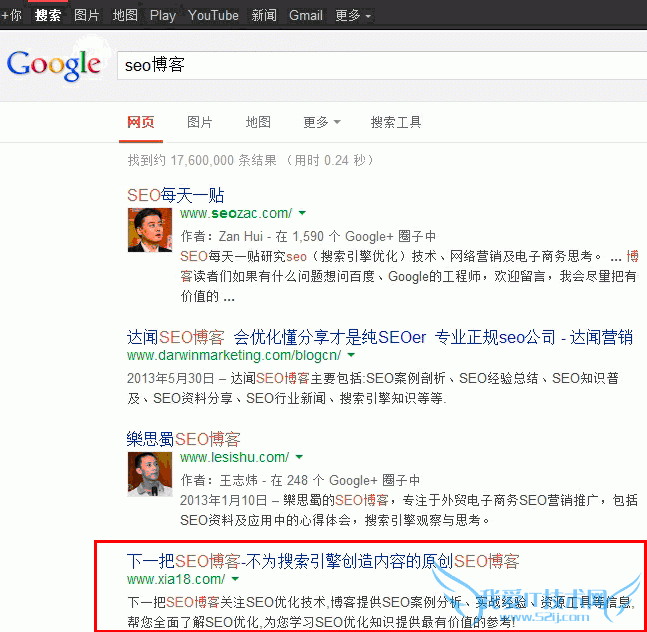Click www.lesishu.com/ green URL text

[x=234, y=457]
